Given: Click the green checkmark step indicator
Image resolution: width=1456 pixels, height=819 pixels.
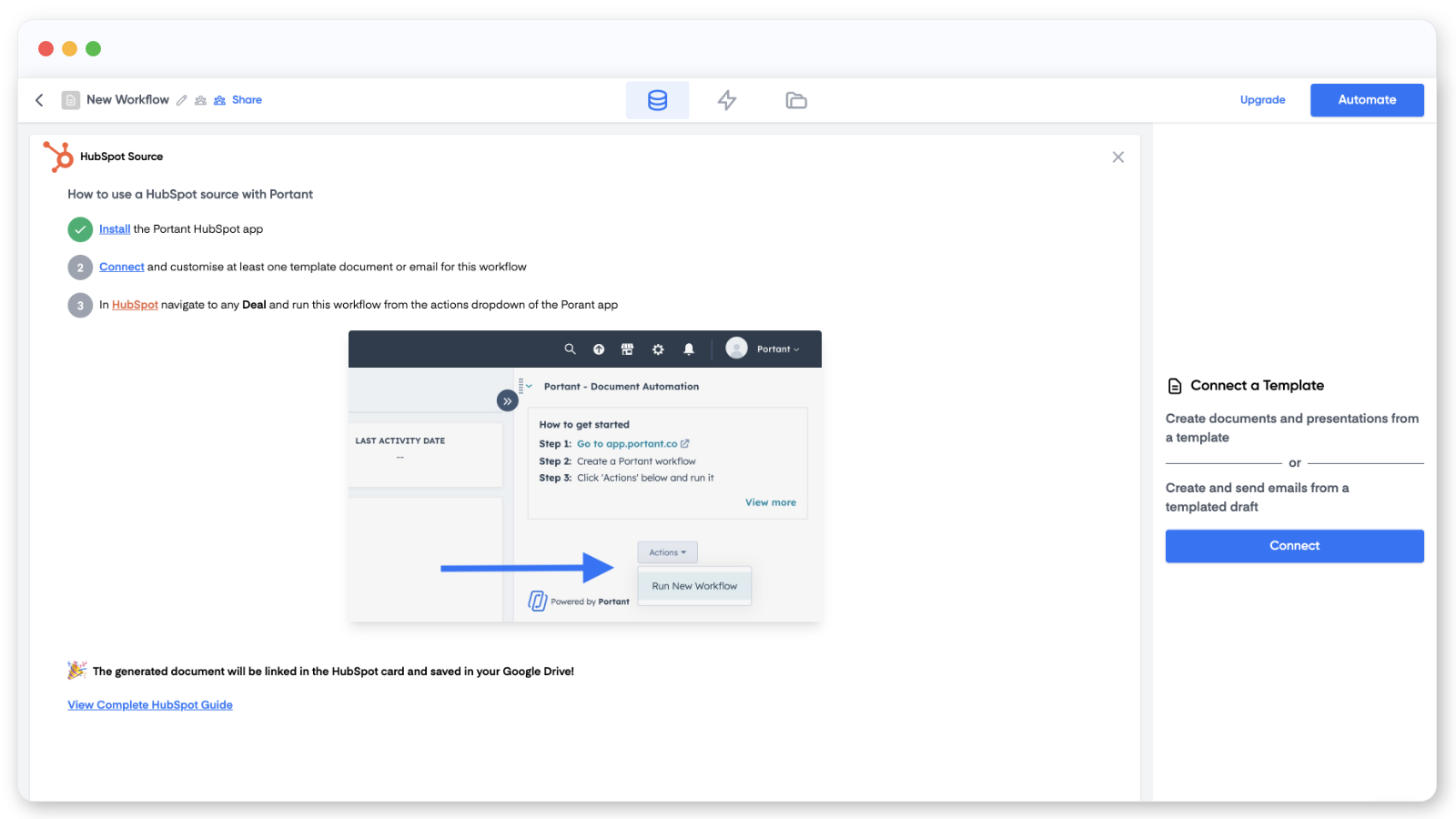Looking at the screenshot, I should point(80,229).
